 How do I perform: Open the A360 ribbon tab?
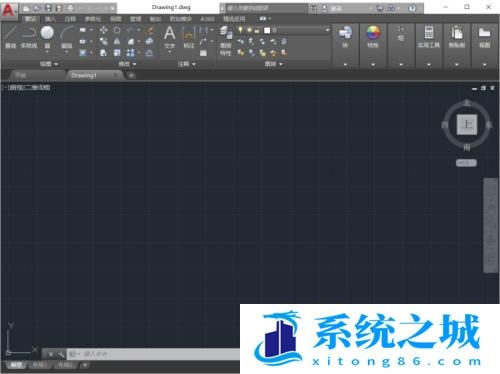(207, 19)
